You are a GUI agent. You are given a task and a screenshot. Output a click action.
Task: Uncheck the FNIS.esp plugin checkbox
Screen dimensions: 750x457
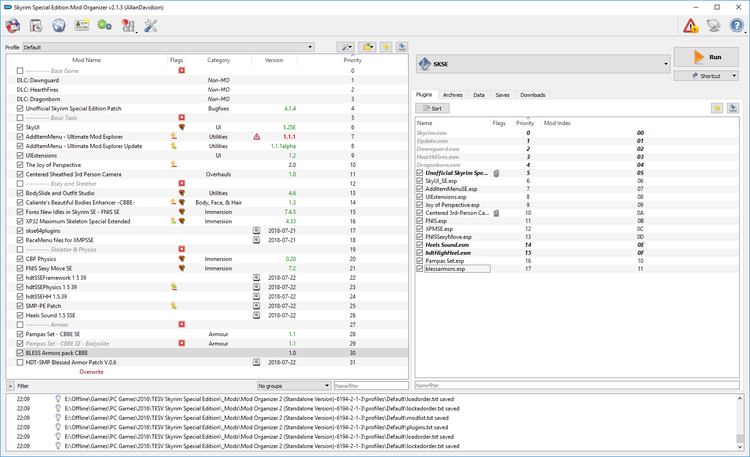tap(419, 221)
